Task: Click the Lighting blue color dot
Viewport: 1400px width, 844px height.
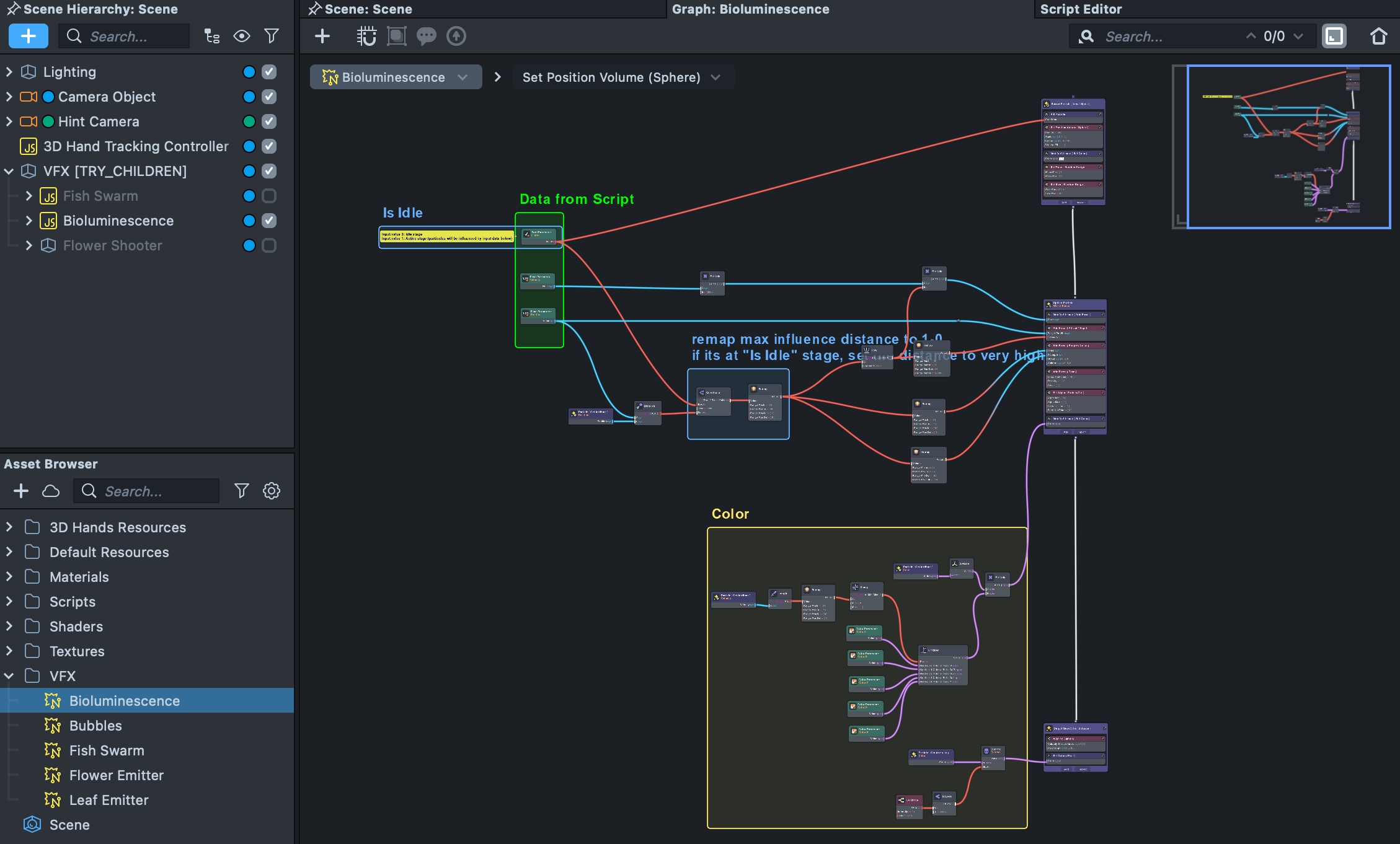Action: [249, 72]
